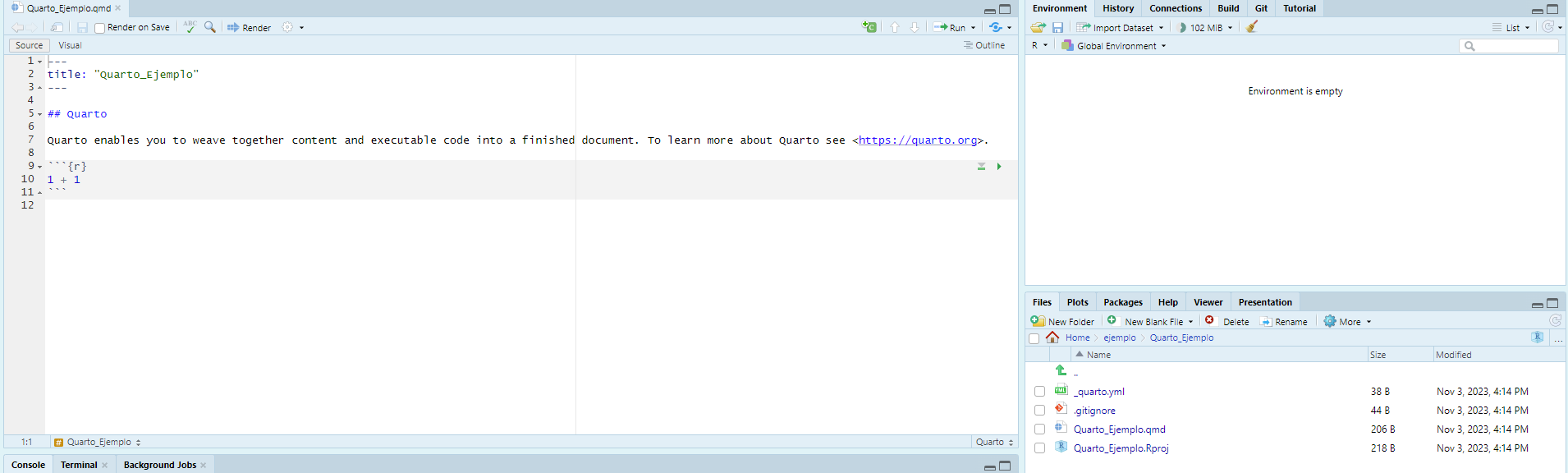Click the find/replace magnifier icon

click(210, 27)
